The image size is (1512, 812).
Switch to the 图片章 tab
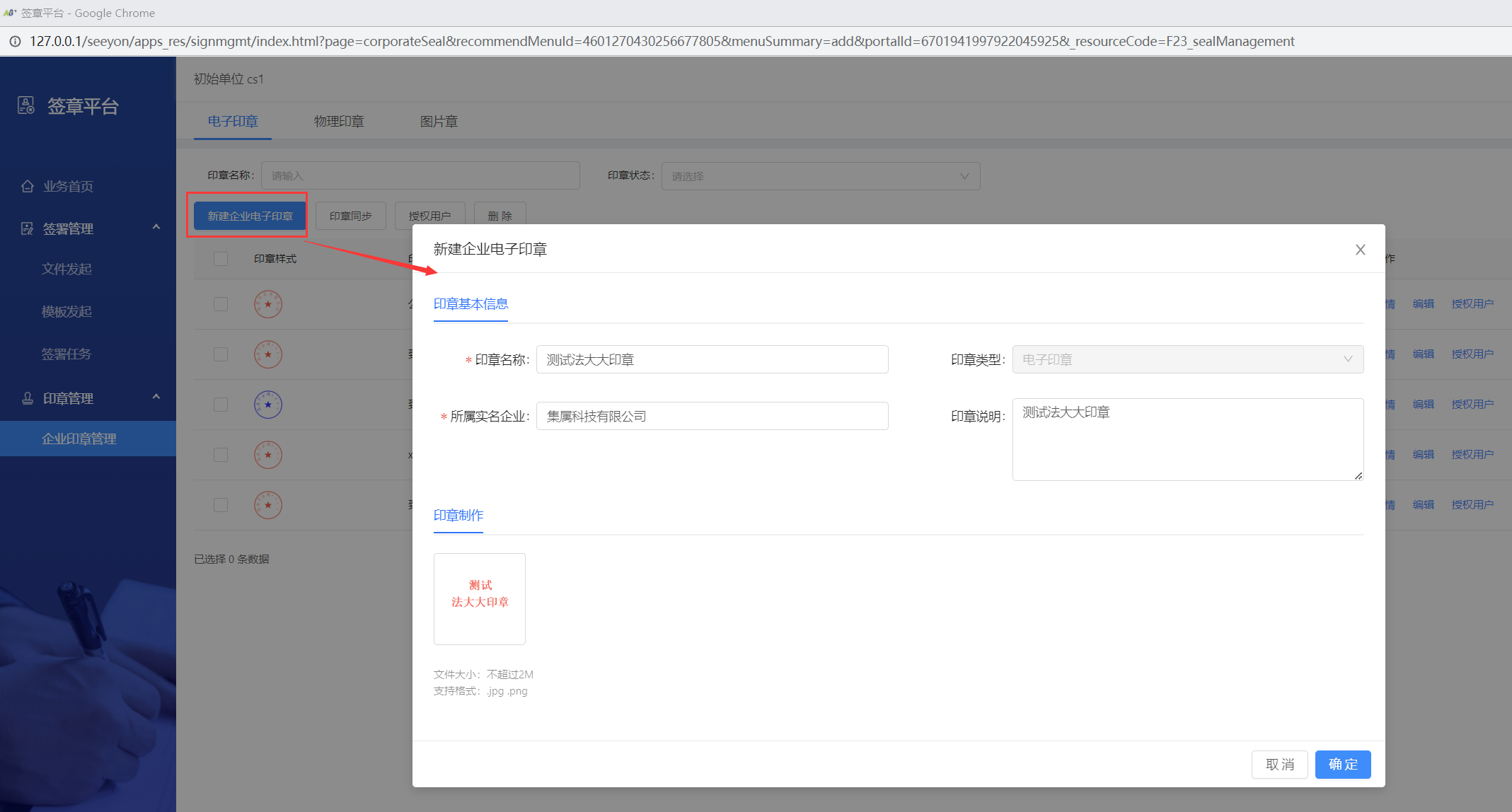[439, 122]
